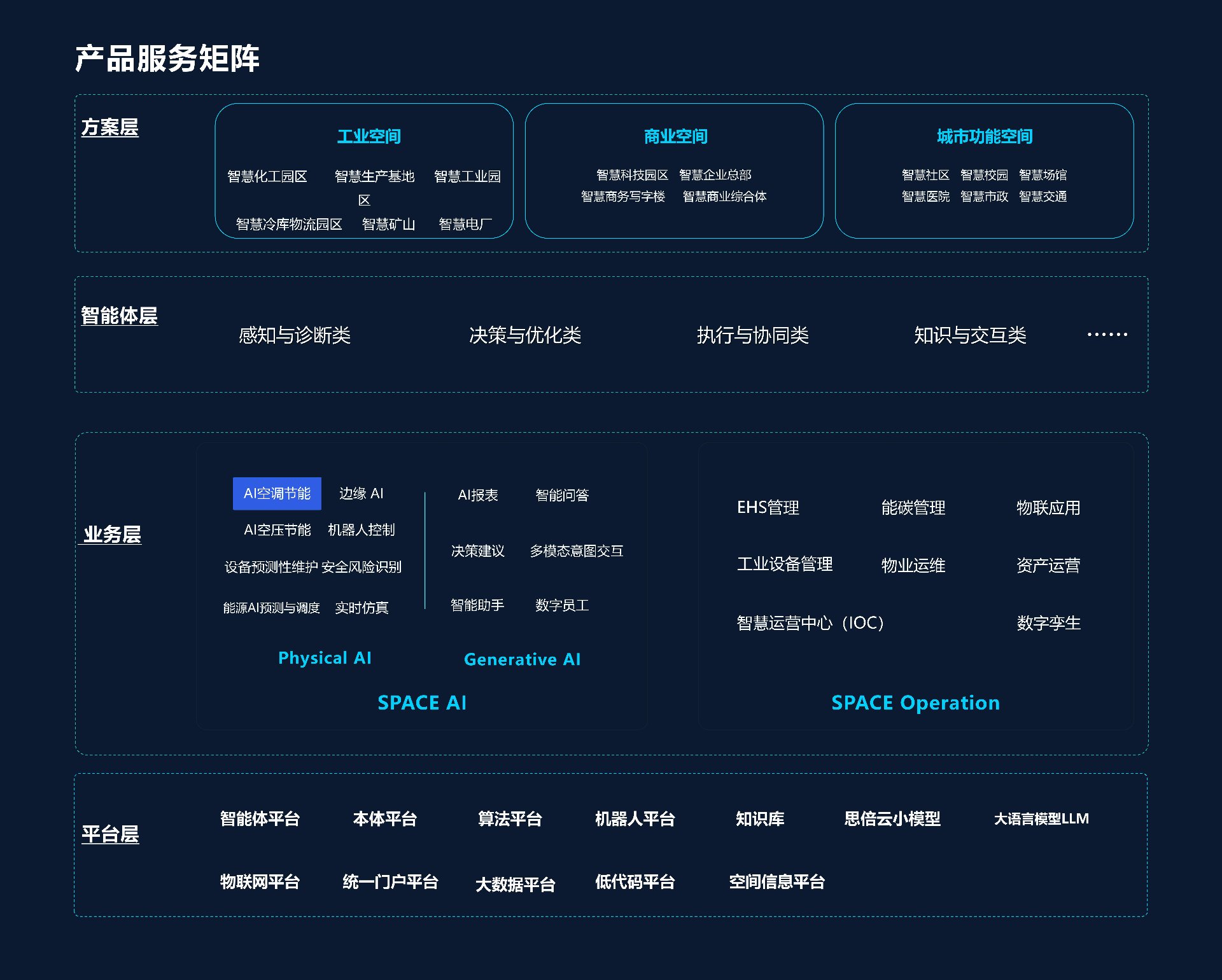Select 工业设备管理 item

pyautogui.click(x=785, y=564)
